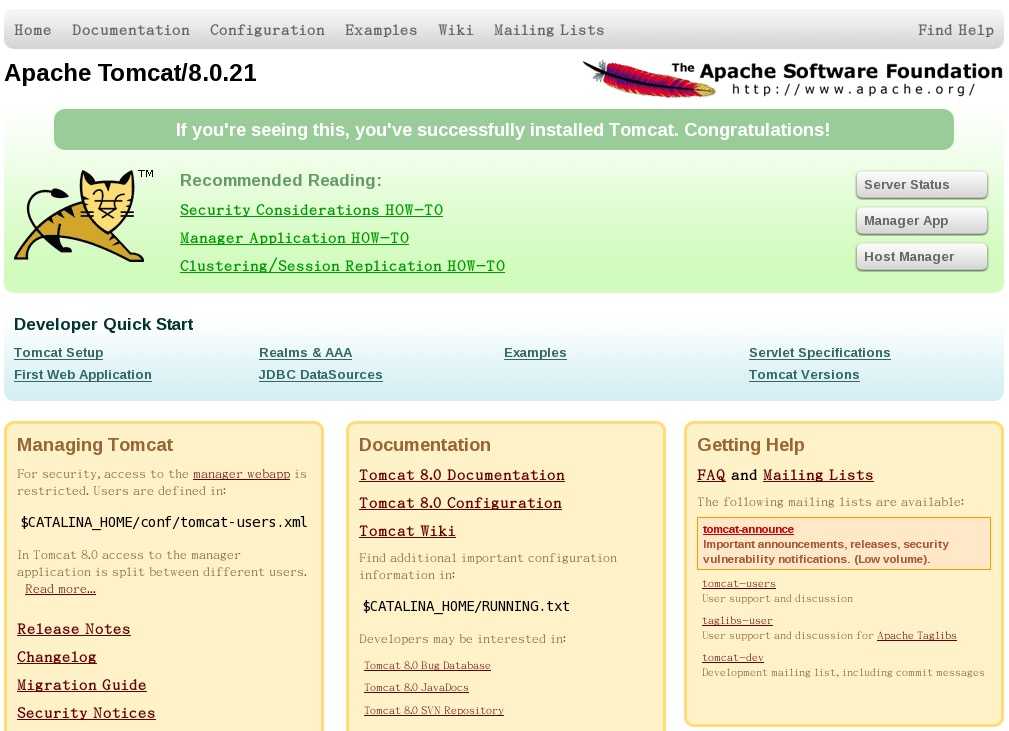The image size is (1009, 731).
Task: Open the JDBC DataSources link
Action: (x=320, y=375)
